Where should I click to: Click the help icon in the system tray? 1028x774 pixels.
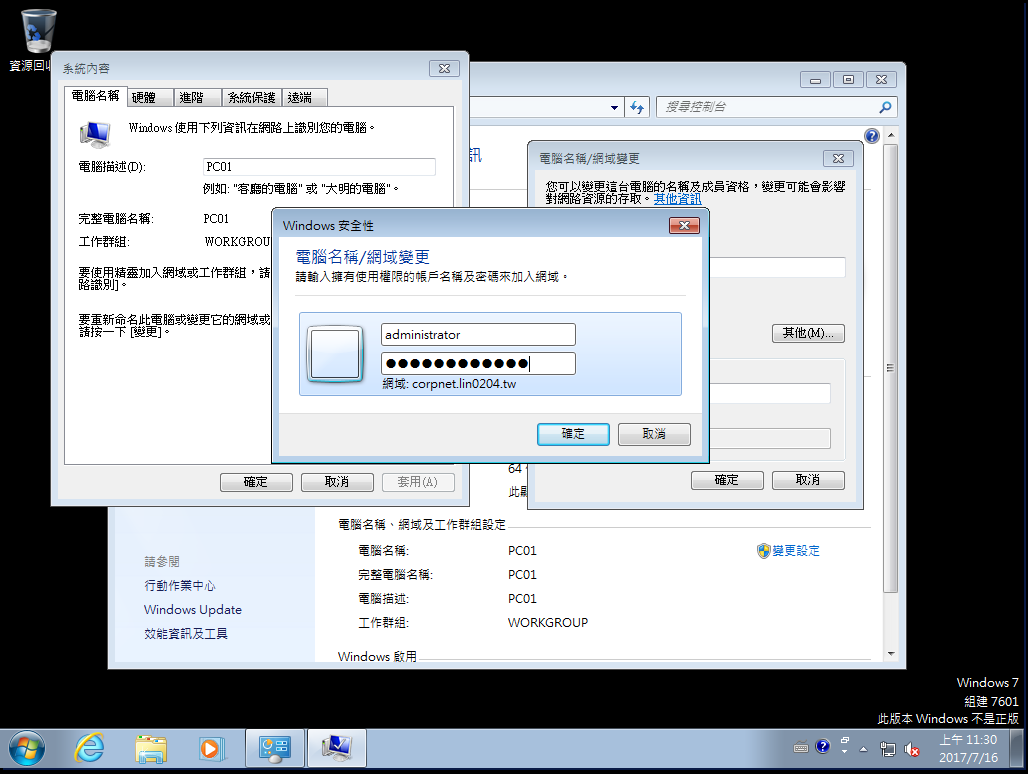tap(823, 746)
